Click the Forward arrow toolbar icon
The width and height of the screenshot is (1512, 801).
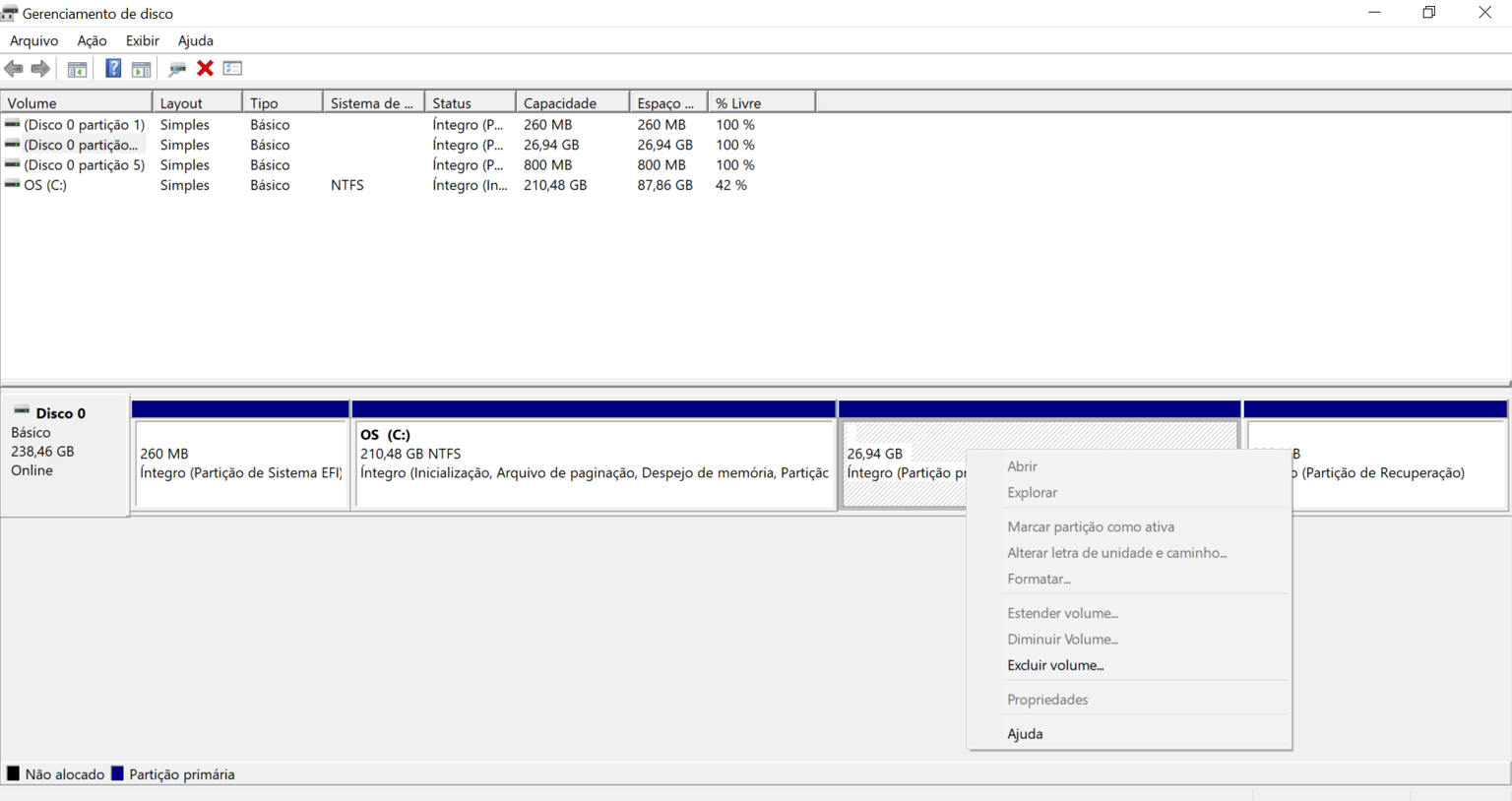(x=40, y=69)
